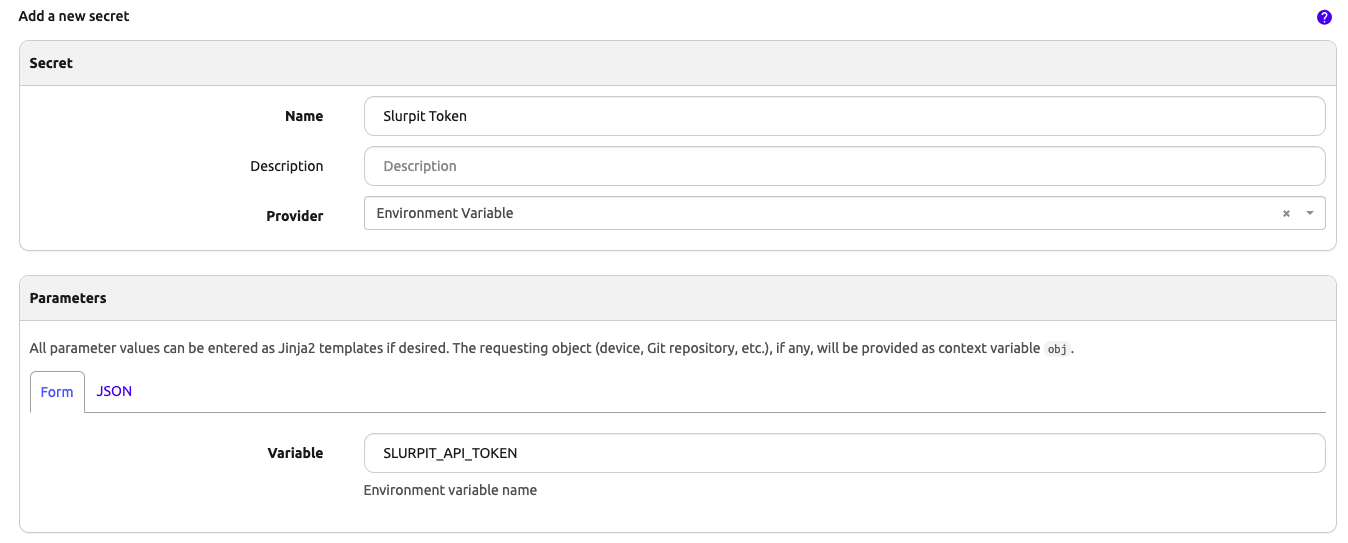This screenshot has width=1348, height=543.
Task: Clear the Provider selection with the x icon
Action: pos(1286,214)
